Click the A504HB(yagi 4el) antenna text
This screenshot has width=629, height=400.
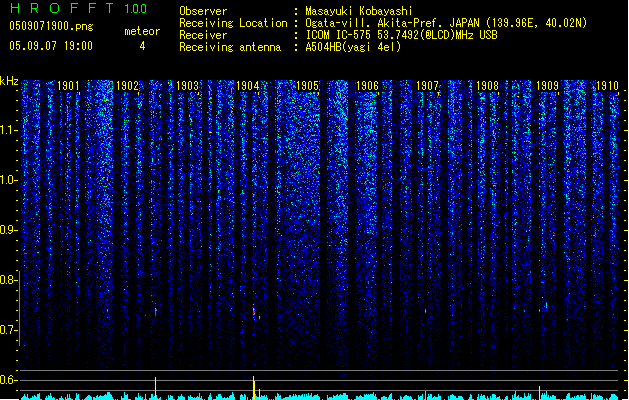(x=353, y=47)
